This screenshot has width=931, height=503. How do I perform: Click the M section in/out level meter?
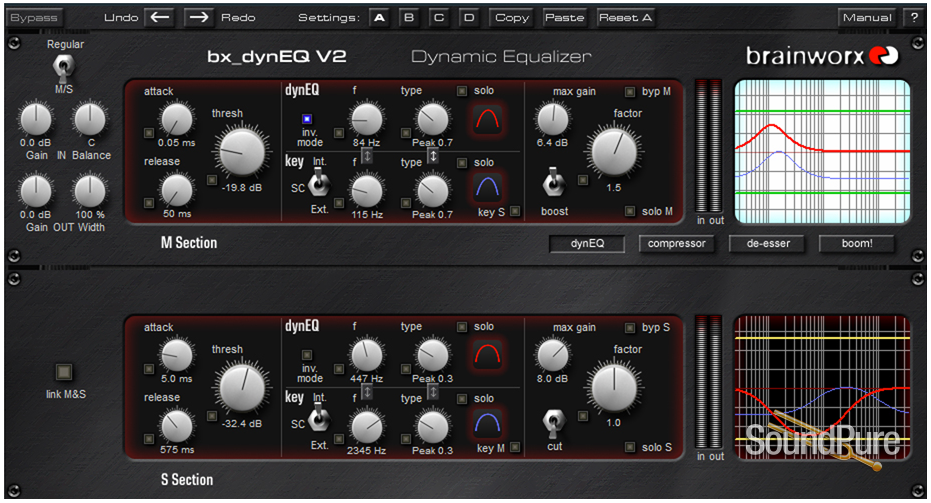(x=709, y=145)
